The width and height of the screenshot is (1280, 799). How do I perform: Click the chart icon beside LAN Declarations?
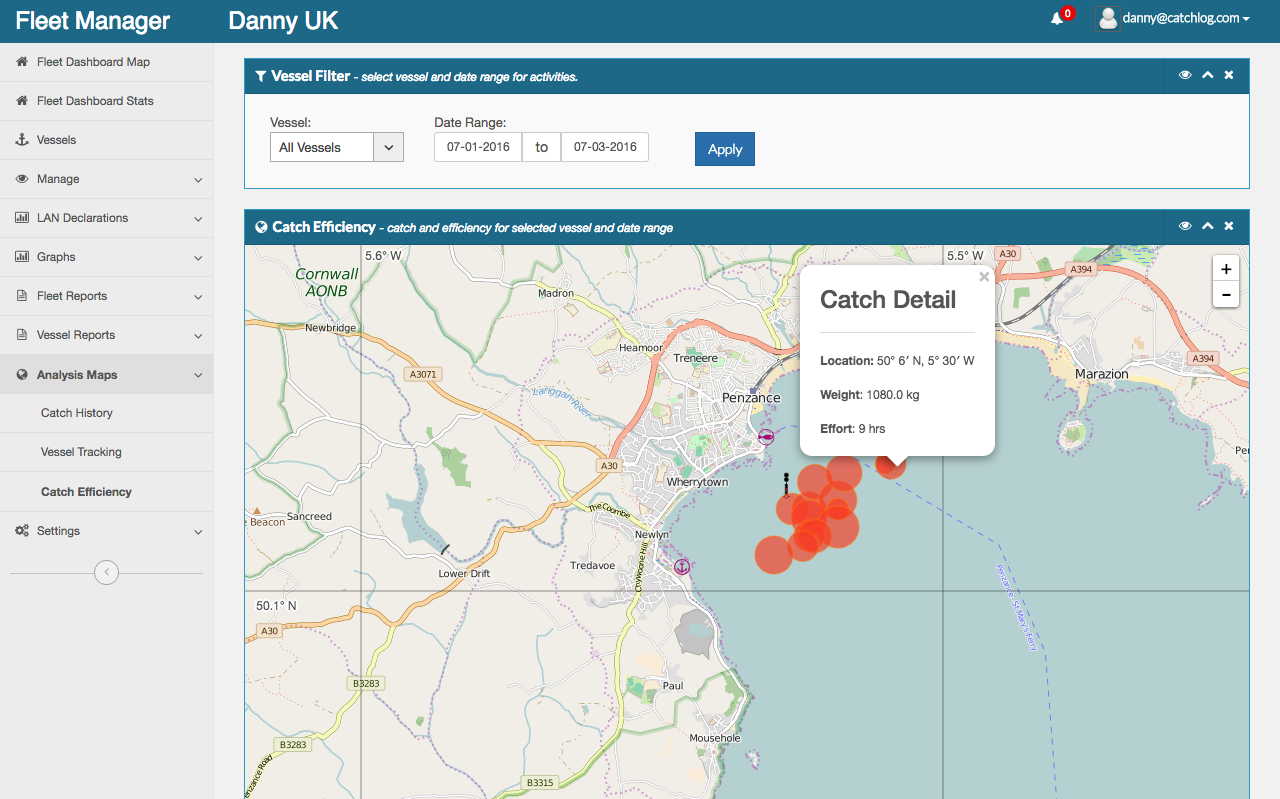(22, 218)
